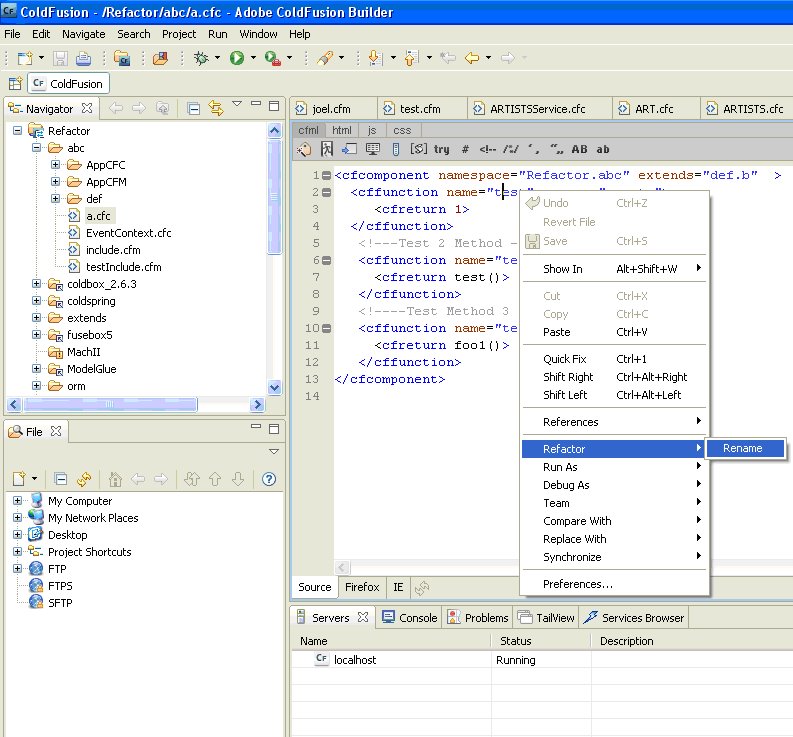Click the up arrow icon in File view
Viewport: 793px width, 737px height.
tap(215, 479)
